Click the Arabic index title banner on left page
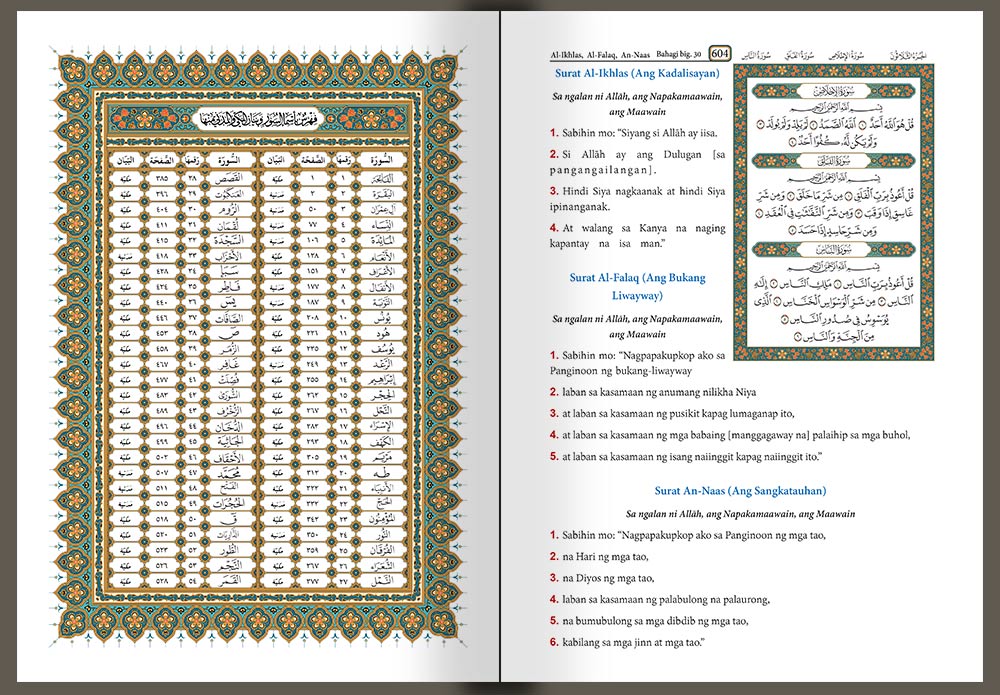Screen dimensions: 1000x695 pos(261,119)
